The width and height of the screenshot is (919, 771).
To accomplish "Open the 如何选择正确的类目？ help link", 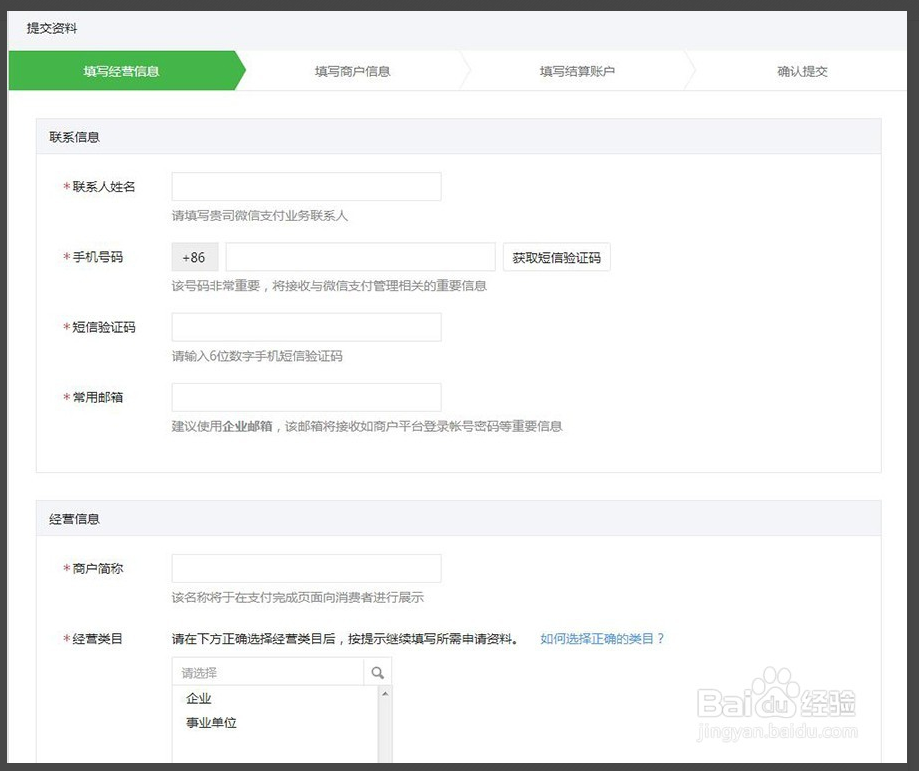I will [602, 638].
